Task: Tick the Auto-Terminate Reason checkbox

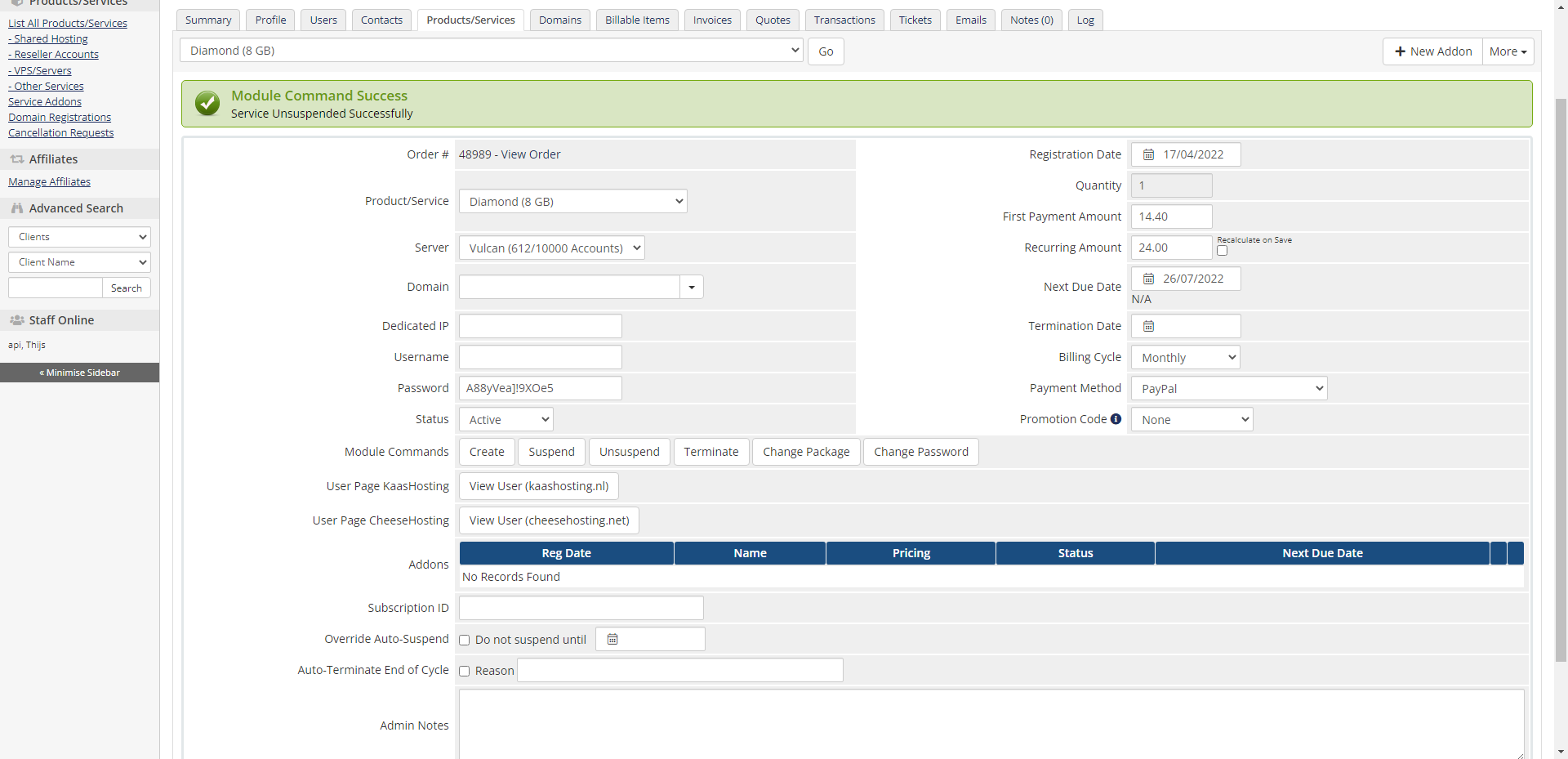Action: pyautogui.click(x=465, y=671)
